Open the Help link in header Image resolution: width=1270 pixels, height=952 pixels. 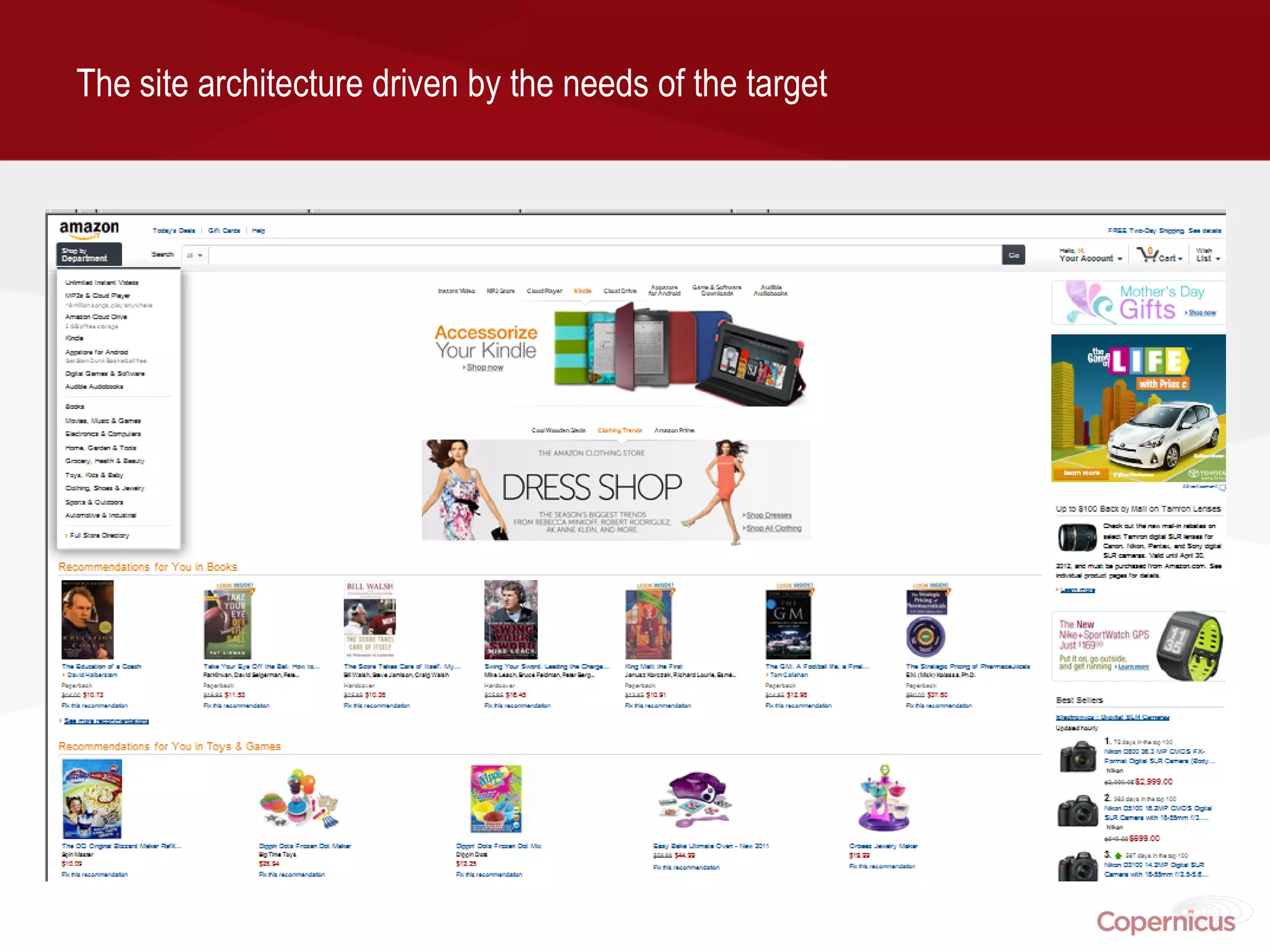point(258,231)
